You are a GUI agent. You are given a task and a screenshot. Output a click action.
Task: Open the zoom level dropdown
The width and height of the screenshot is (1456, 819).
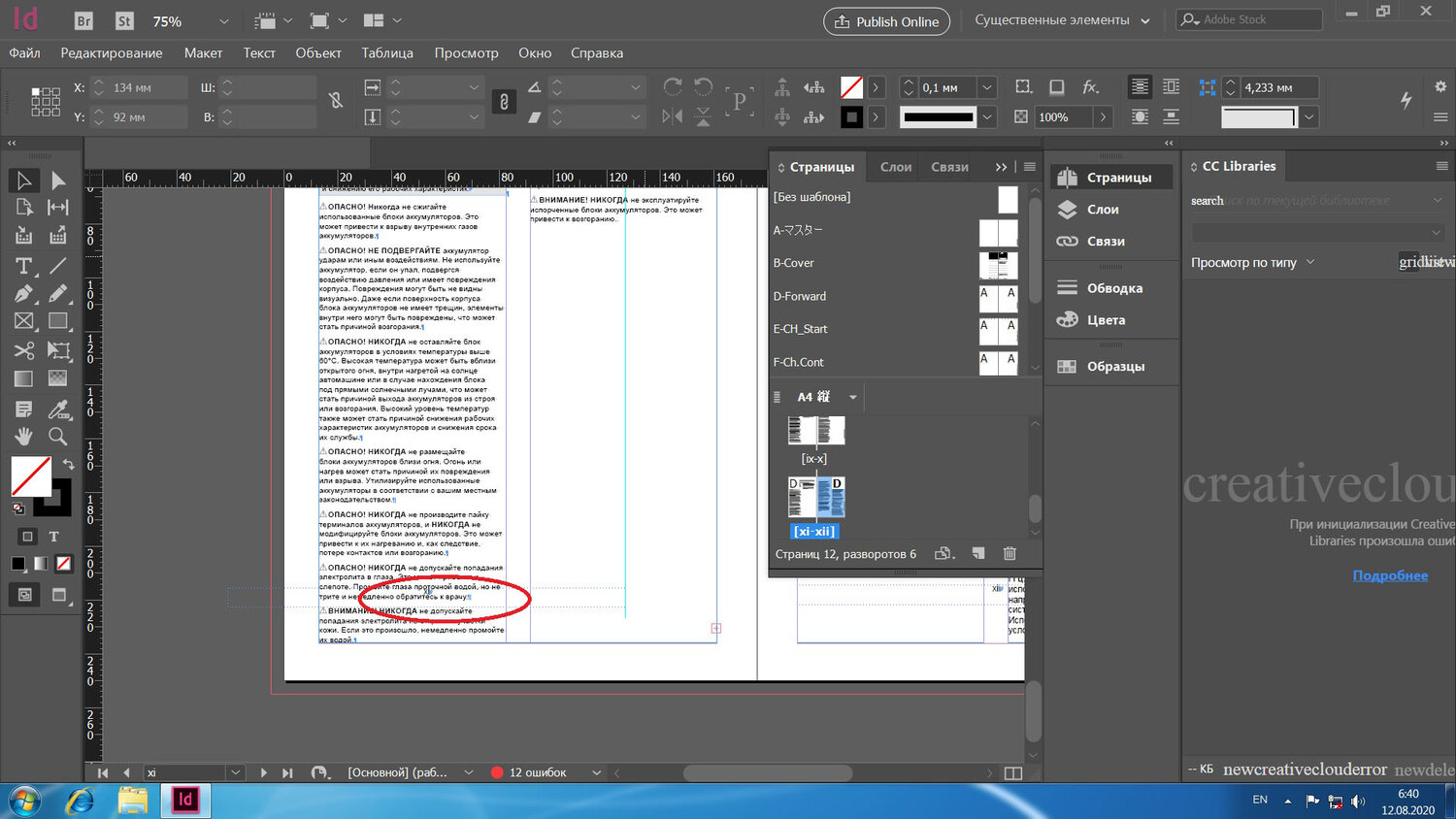point(224,21)
